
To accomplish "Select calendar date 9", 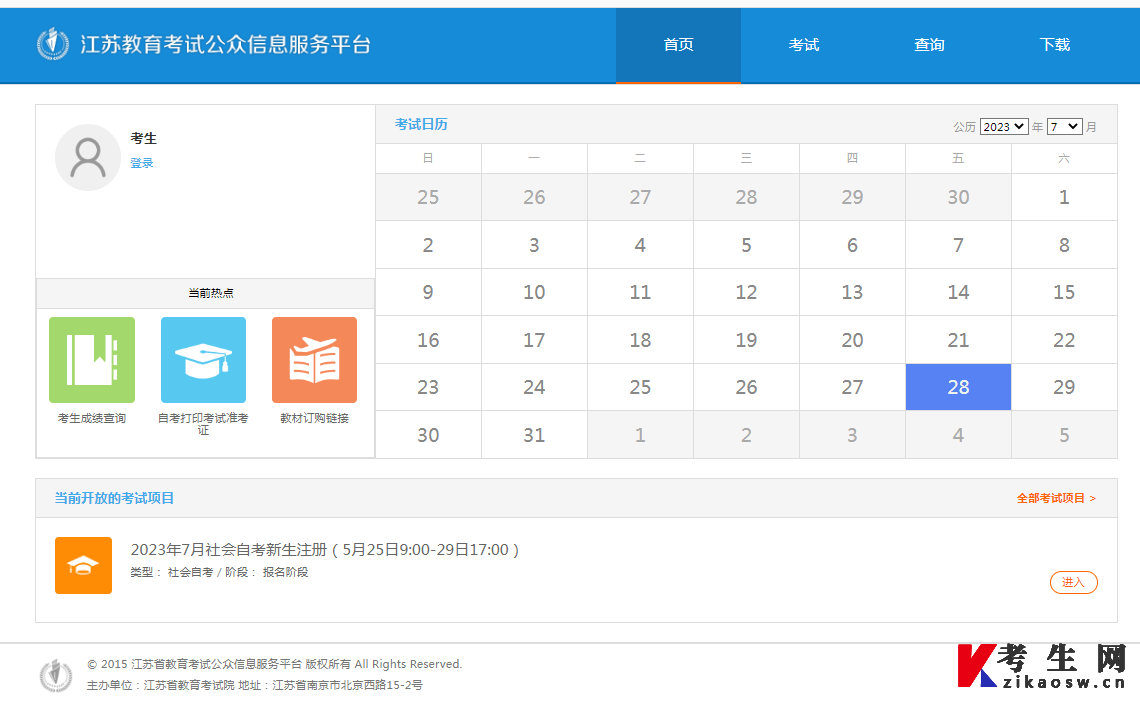I will (x=428, y=292).
